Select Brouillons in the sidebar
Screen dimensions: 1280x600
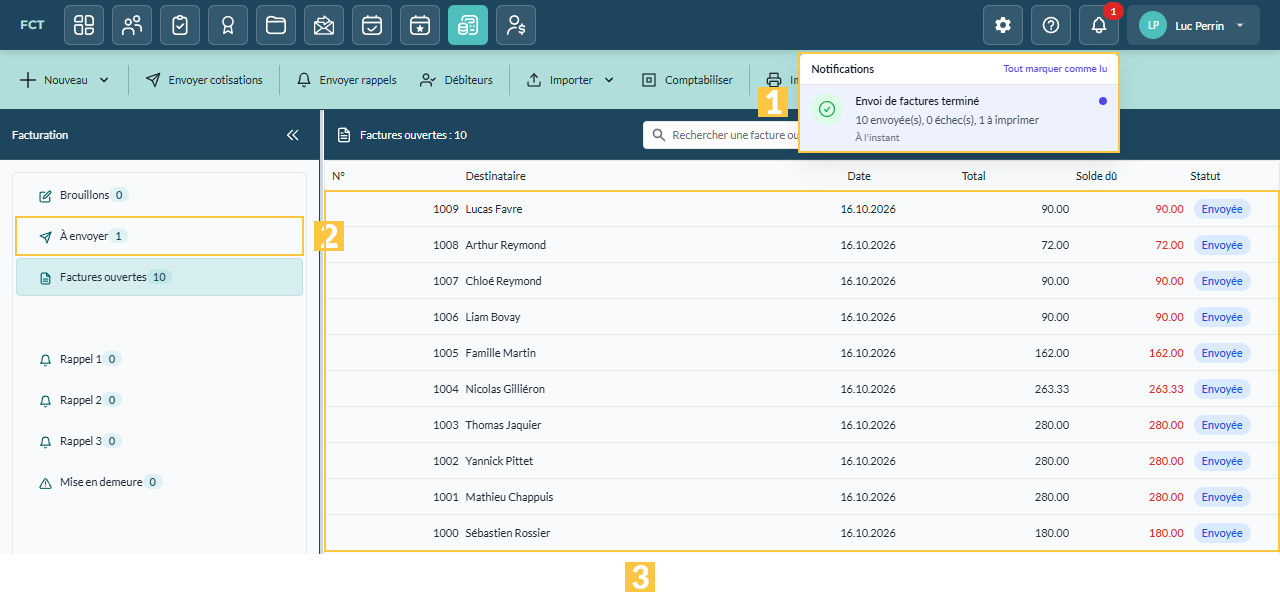pos(159,195)
